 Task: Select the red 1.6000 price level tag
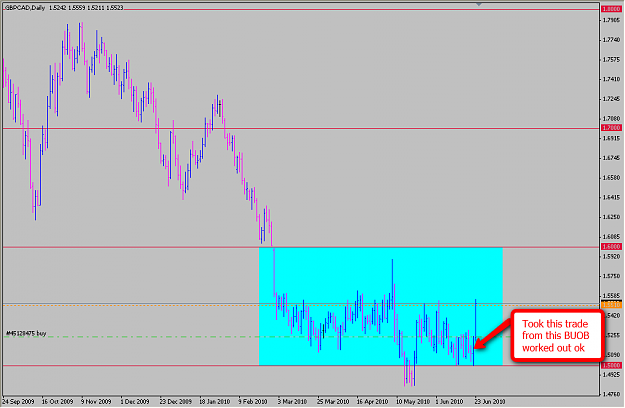click(611, 247)
